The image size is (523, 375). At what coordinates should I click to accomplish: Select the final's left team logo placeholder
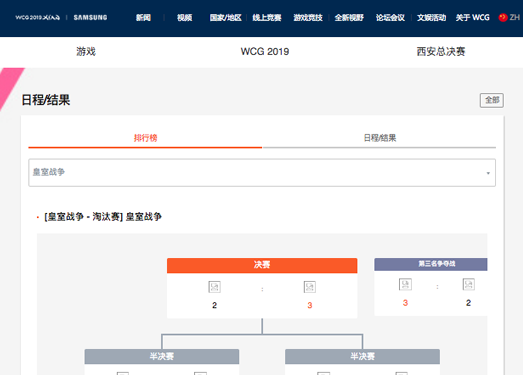coord(214,287)
